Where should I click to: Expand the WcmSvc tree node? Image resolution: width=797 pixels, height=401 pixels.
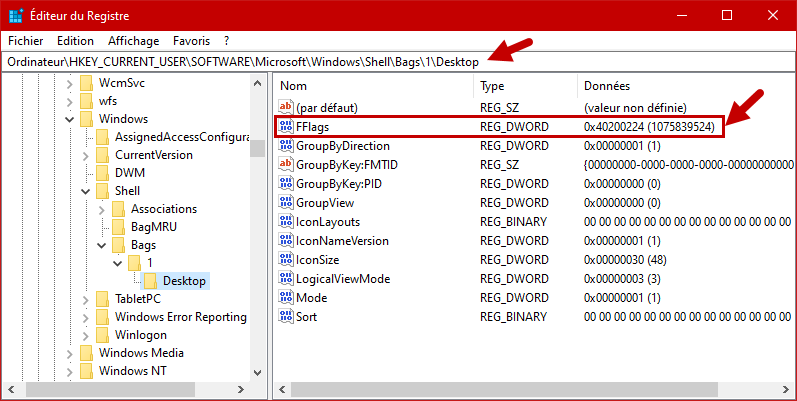[70, 83]
